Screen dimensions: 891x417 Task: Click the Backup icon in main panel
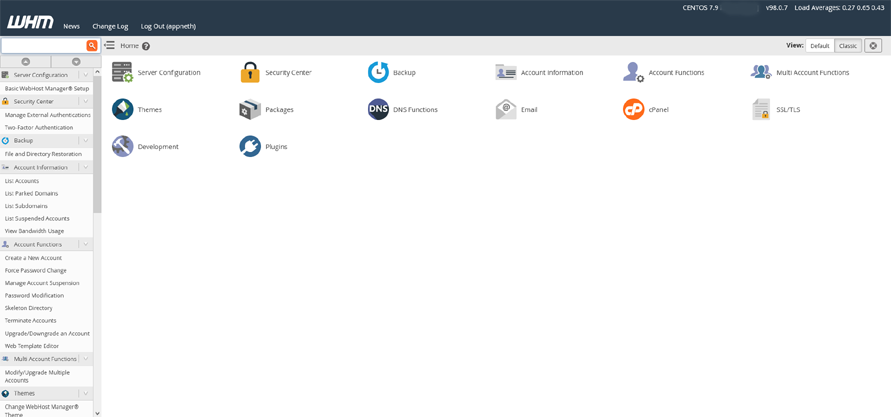(378, 72)
